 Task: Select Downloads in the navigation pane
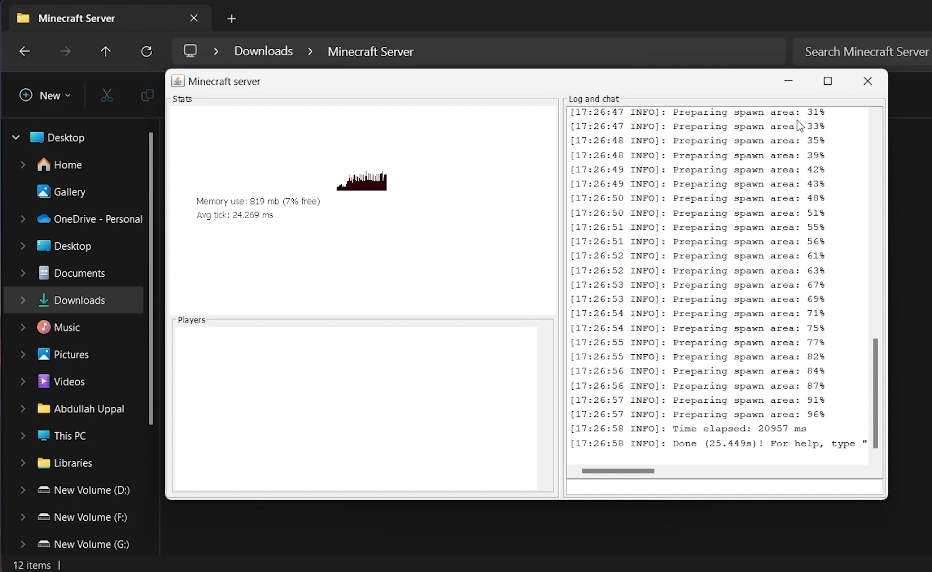pyautogui.click(x=79, y=300)
